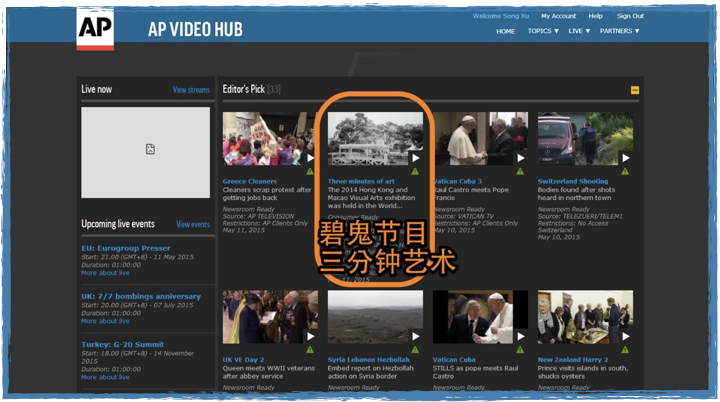The height and width of the screenshot is (402, 720).
Task: Click warning icon under Switzerland Shooting thumbnail
Action: [625, 171]
